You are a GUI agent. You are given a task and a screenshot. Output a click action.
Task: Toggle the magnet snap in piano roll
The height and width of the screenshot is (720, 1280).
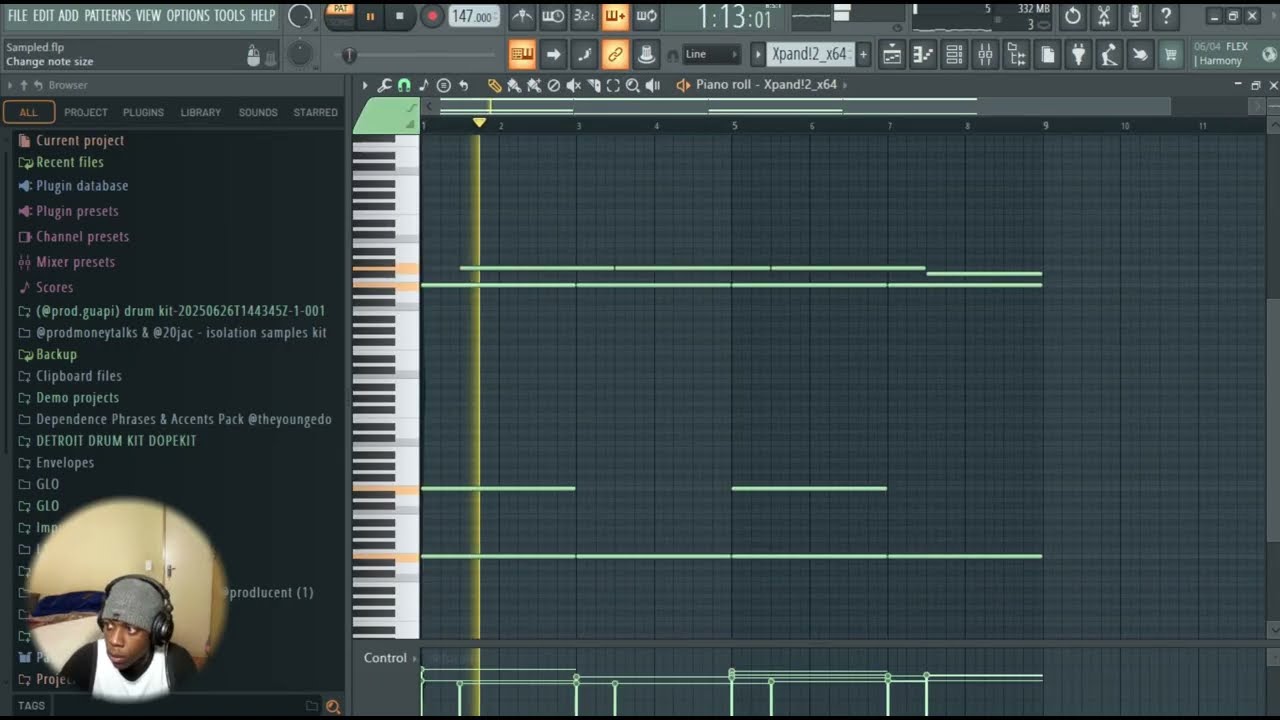coord(404,86)
